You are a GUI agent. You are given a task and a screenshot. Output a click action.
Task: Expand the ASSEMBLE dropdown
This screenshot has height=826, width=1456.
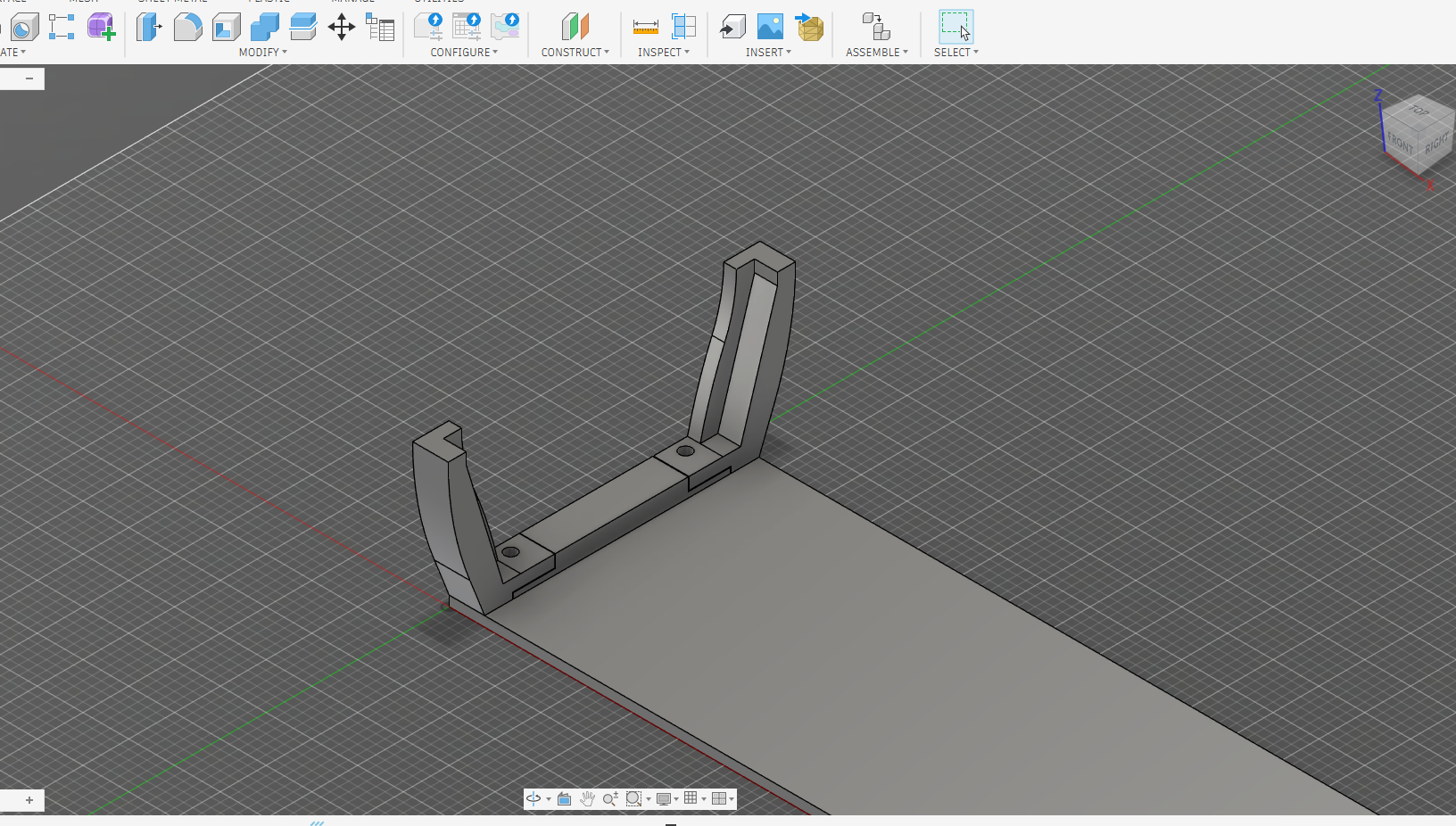click(x=877, y=53)
